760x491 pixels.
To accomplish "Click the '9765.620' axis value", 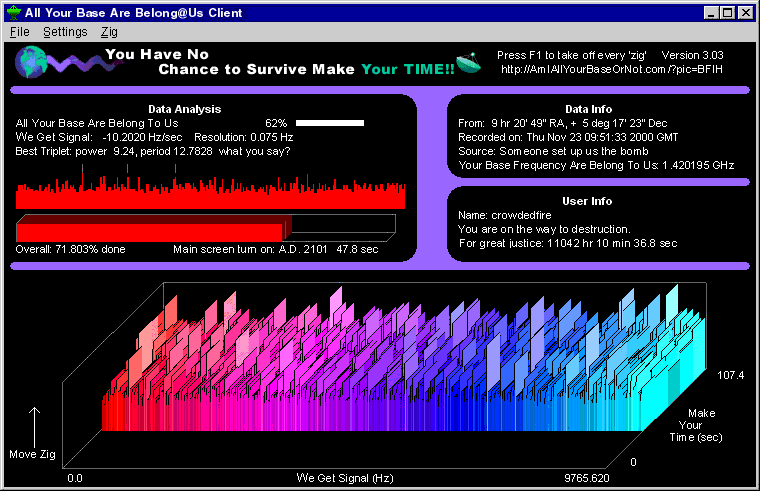I will (x=586, y=478).
